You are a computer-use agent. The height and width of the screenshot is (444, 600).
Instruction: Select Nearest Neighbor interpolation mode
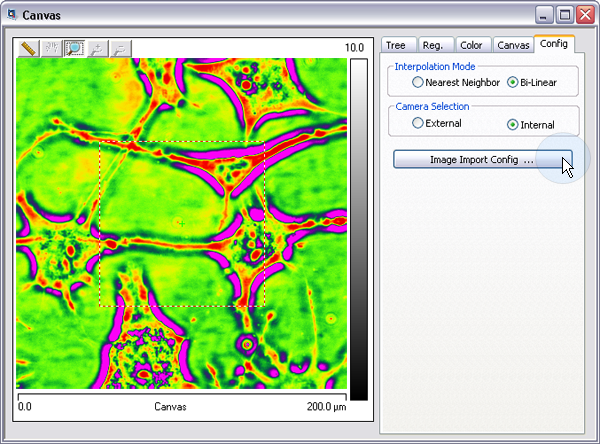pos(456,82)
